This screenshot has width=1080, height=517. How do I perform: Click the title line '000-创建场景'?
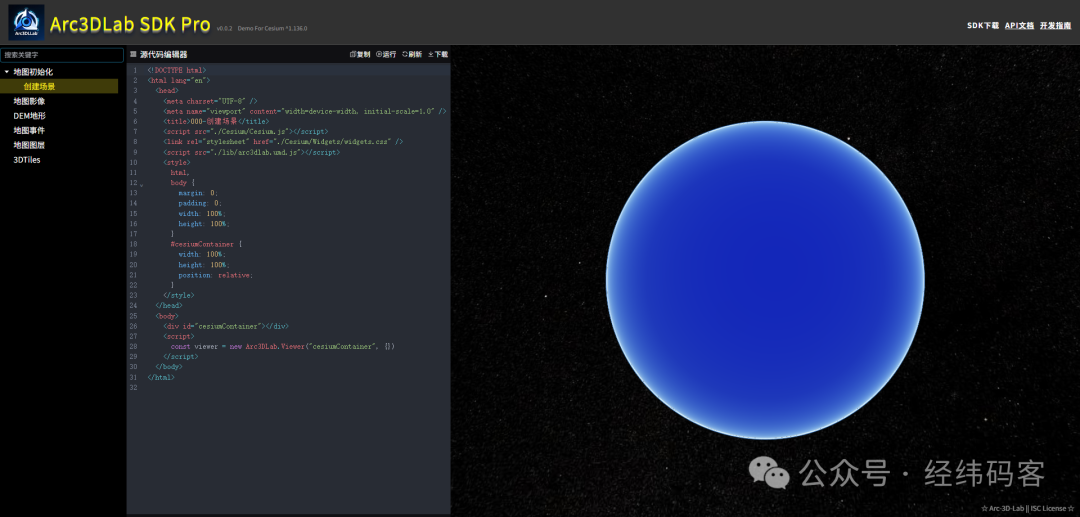point(216,121)
